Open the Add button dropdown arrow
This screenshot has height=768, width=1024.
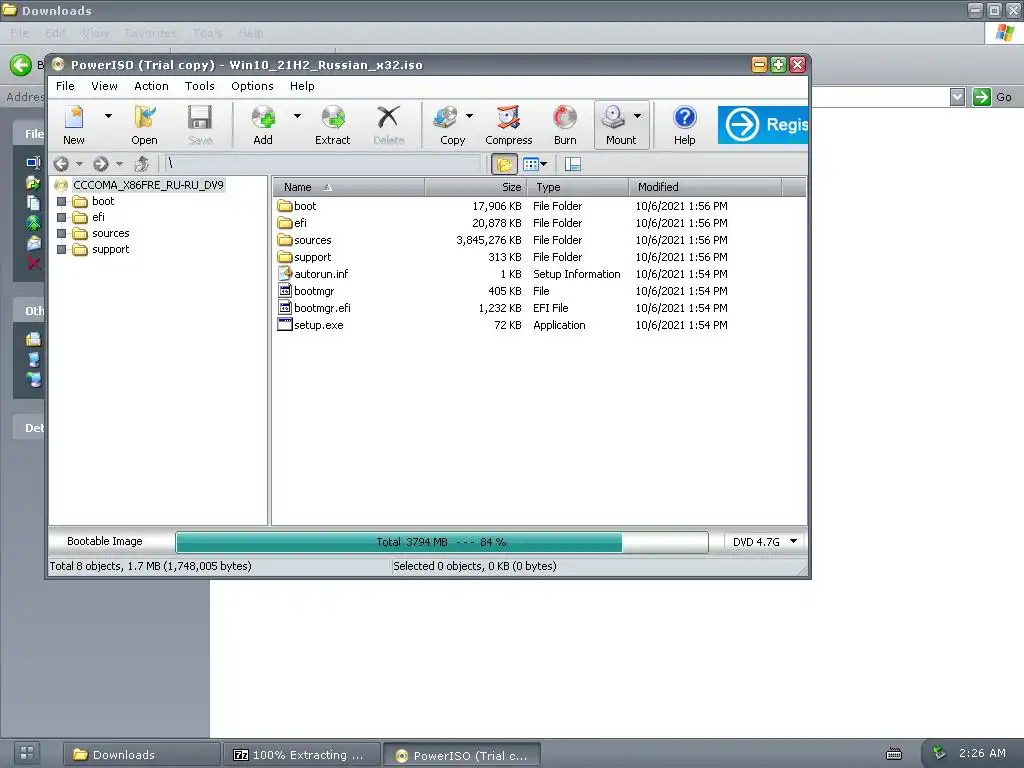point(297,116)
